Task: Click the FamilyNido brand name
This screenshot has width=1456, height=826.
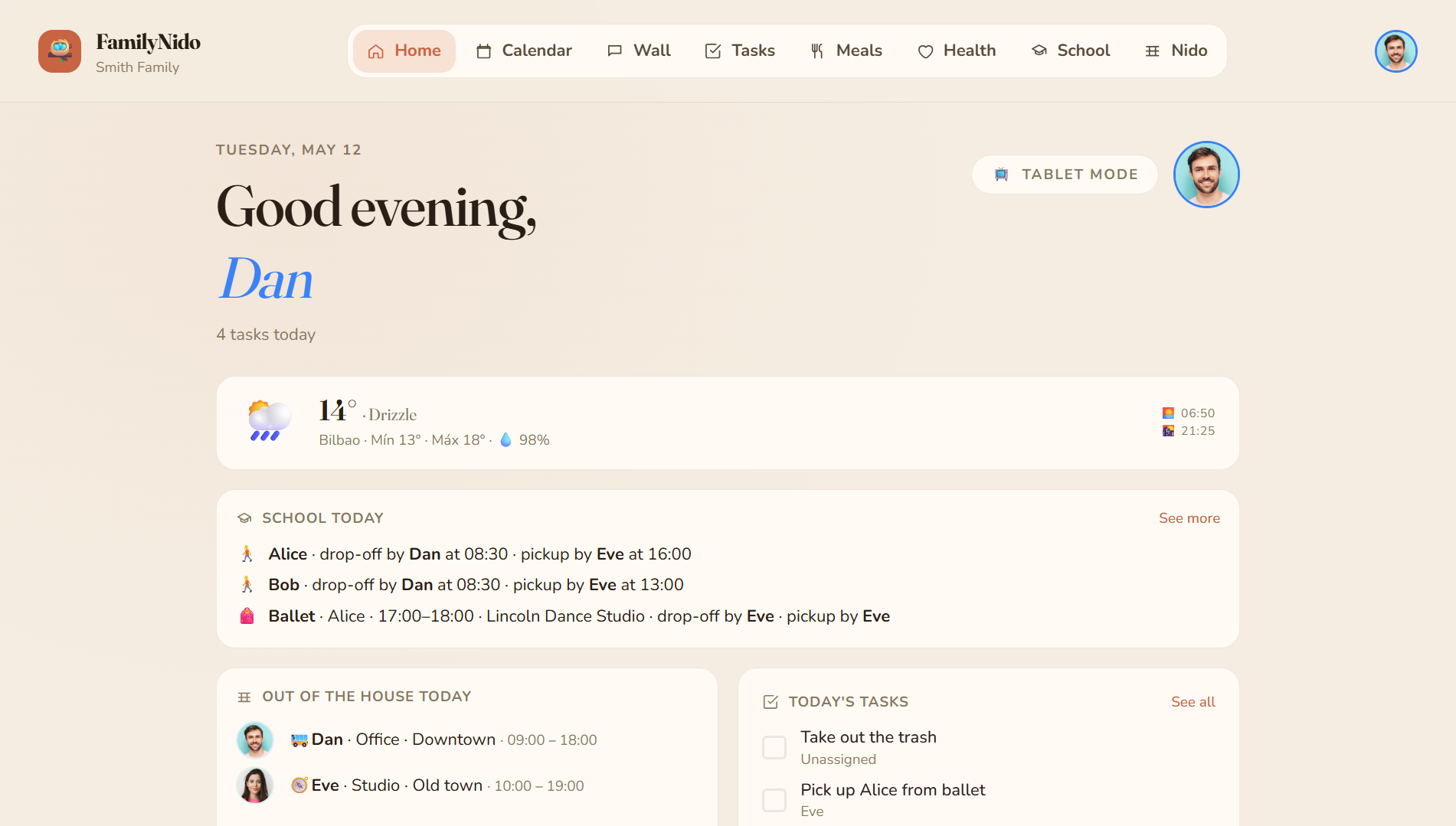Action: [x=149, y=42]
